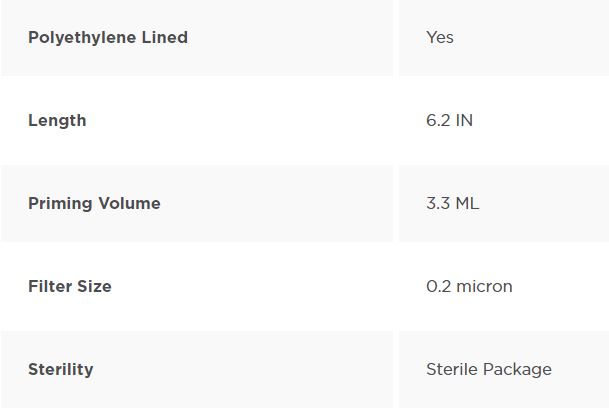Select the 3.3 ML priming volume value
This screenshot has height=414, width=609.
point(452,204)
